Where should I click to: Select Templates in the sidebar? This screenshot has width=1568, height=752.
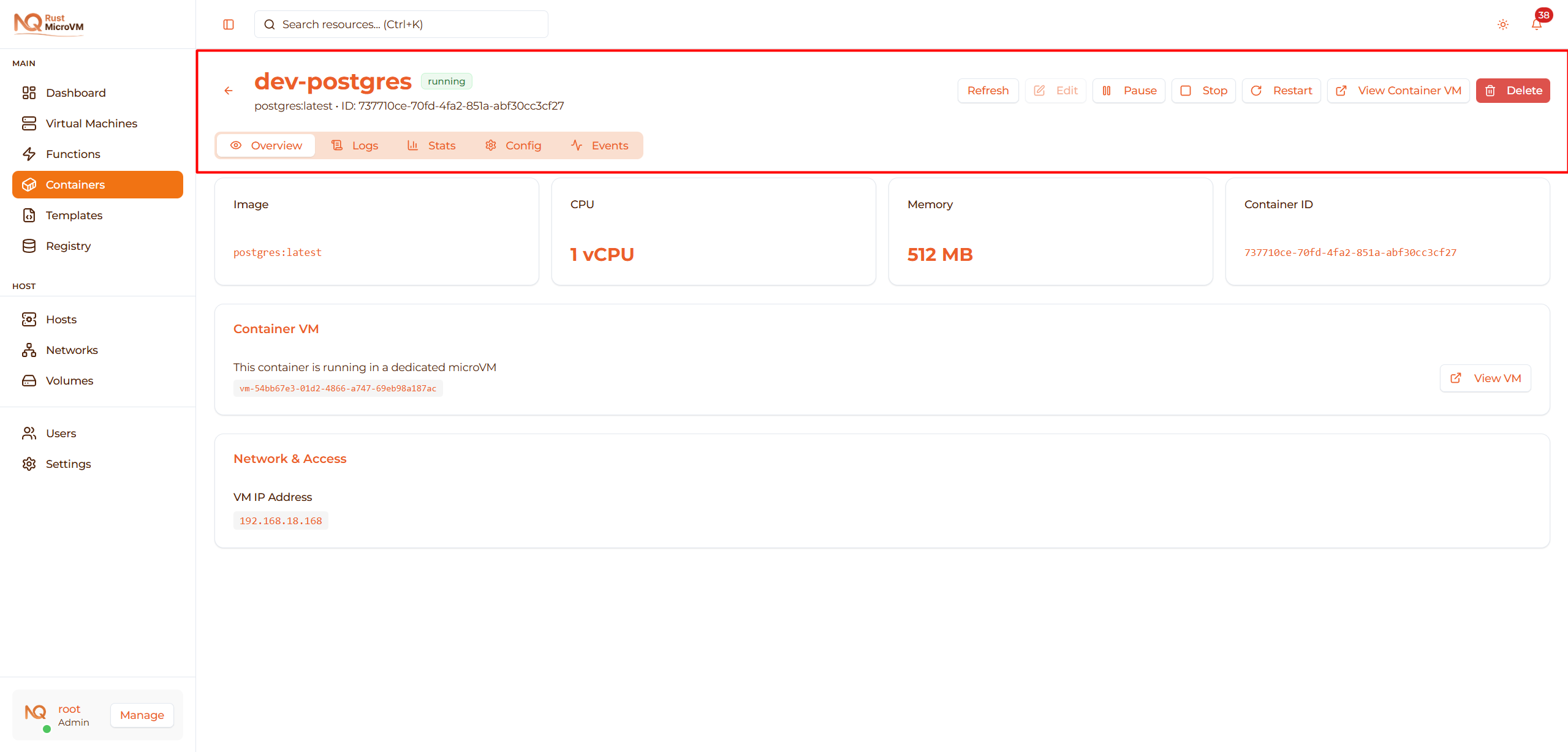(x=74, y=215)
